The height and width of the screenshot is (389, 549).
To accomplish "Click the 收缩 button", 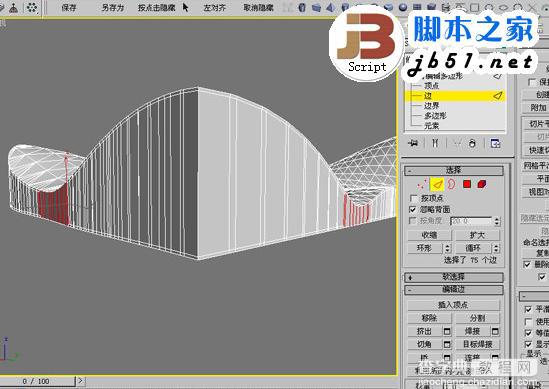I will point(430,235).
